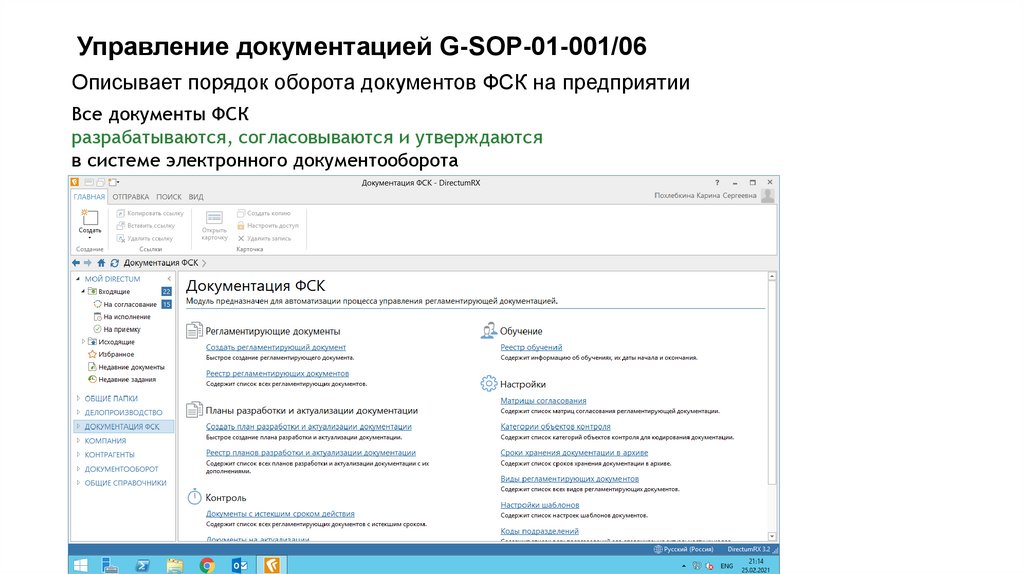Click the blue Back navigation arrow

76,263
